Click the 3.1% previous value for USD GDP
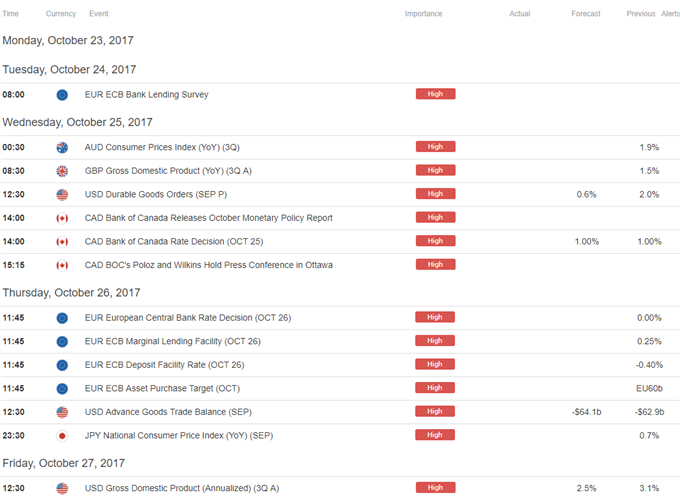This screenshot has height=499, width=680. click(649, 488)
